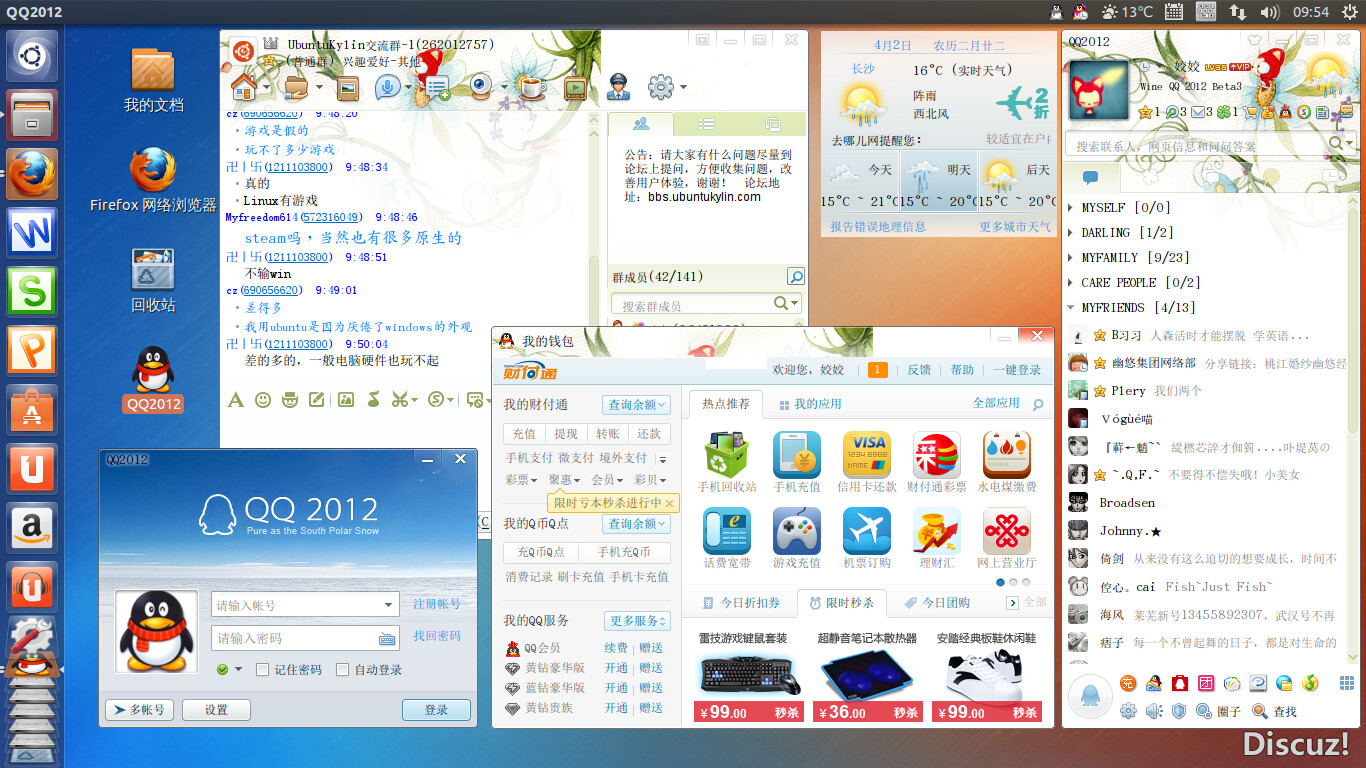
Task: Open the 手机充值 phone top-up app
Action: (797, 455)
